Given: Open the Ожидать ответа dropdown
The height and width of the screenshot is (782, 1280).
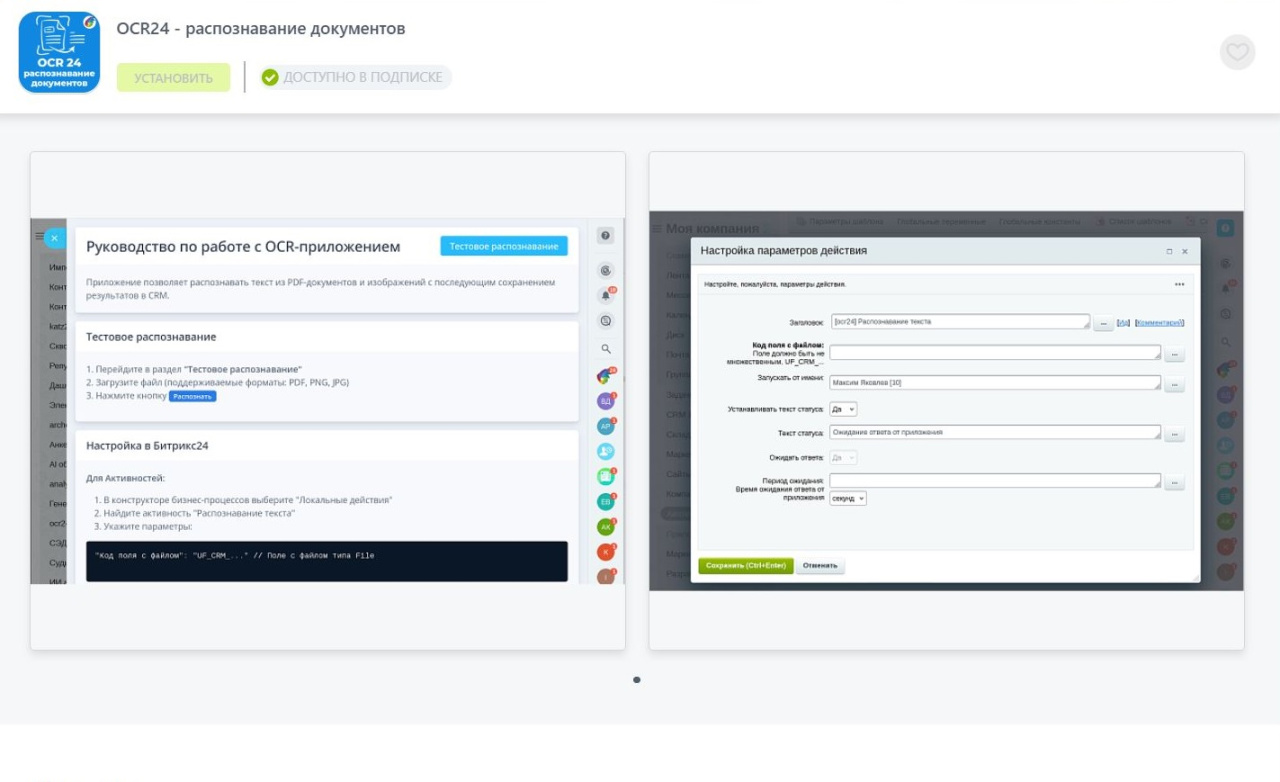Looking at the screenshot, I should pyautogui.click(x=843, y=457).
